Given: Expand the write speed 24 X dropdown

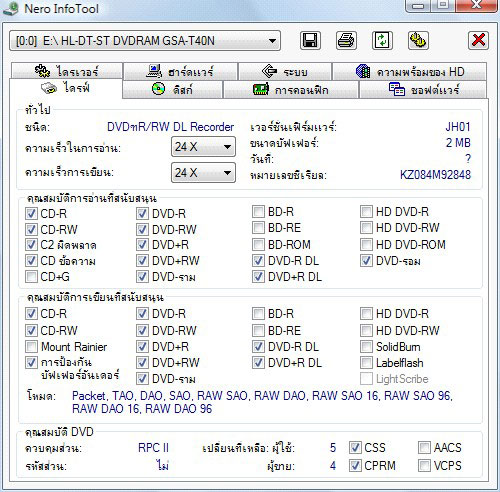Looking at the screenshot, I should [x=203, y=173].
